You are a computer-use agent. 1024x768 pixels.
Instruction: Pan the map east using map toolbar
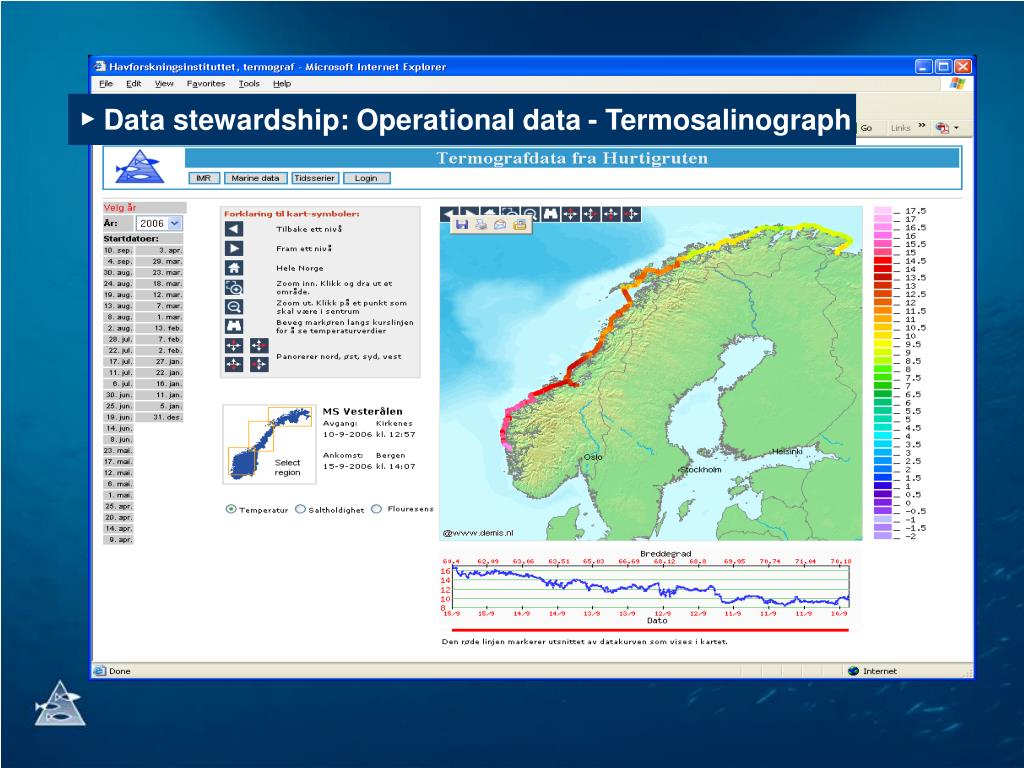click(591, 214)
